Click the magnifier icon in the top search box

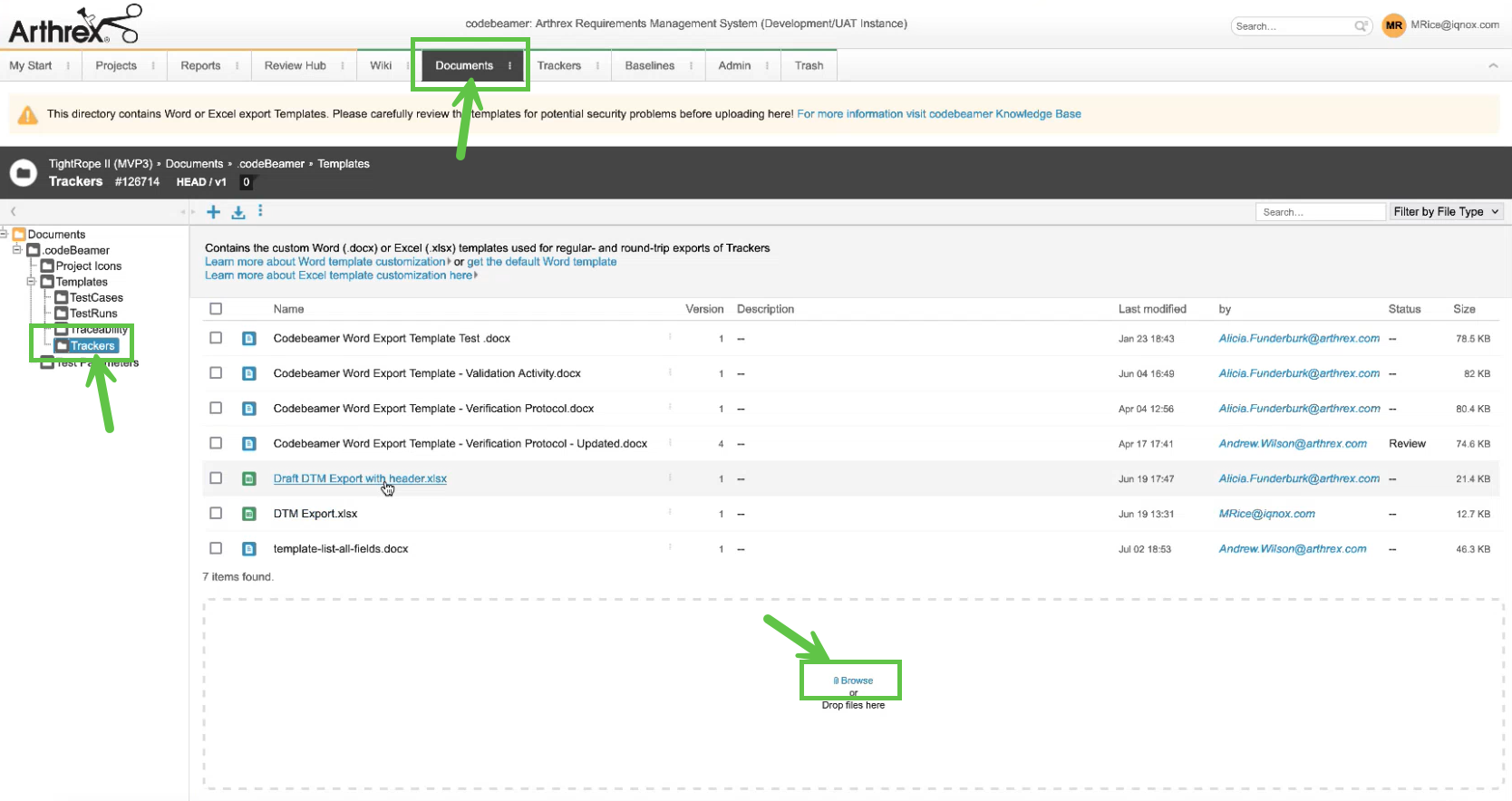click(x=1361, y=26)
